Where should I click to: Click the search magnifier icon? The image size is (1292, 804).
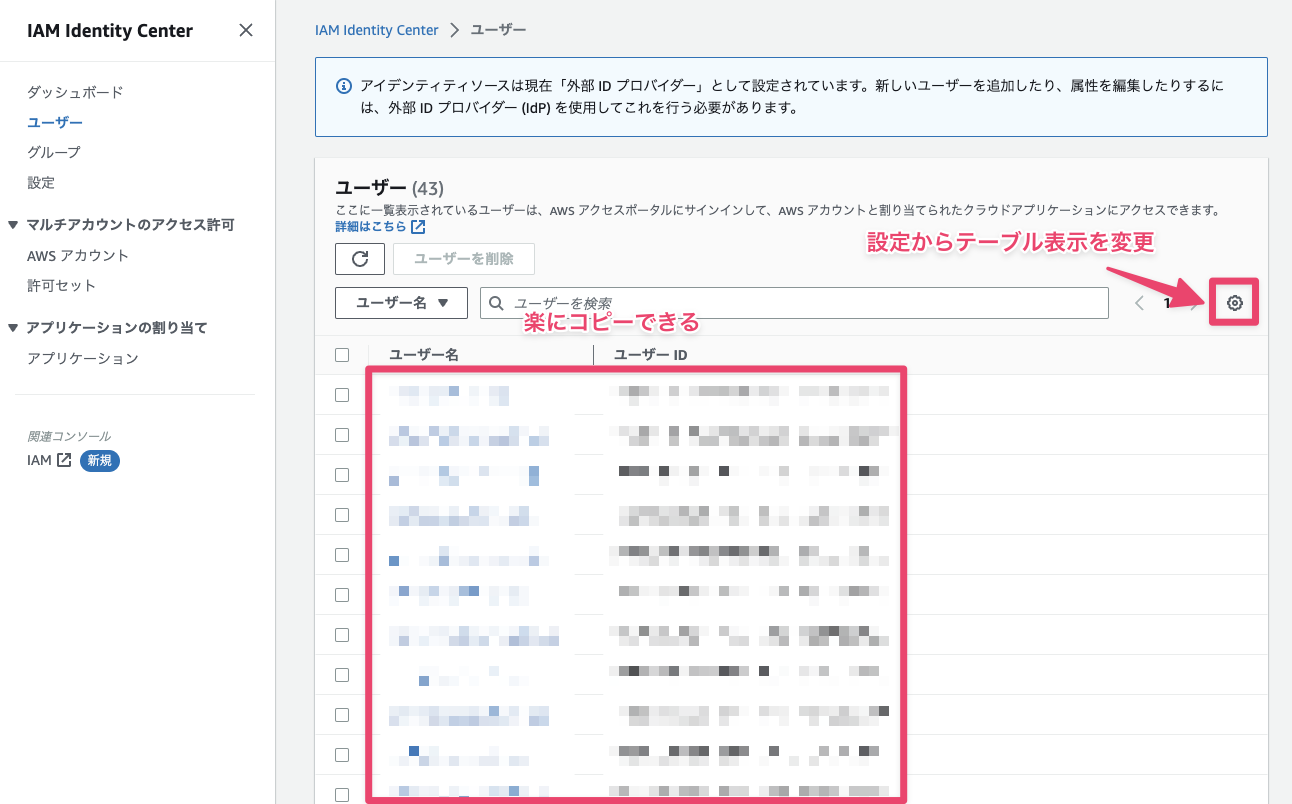(496, 303)
